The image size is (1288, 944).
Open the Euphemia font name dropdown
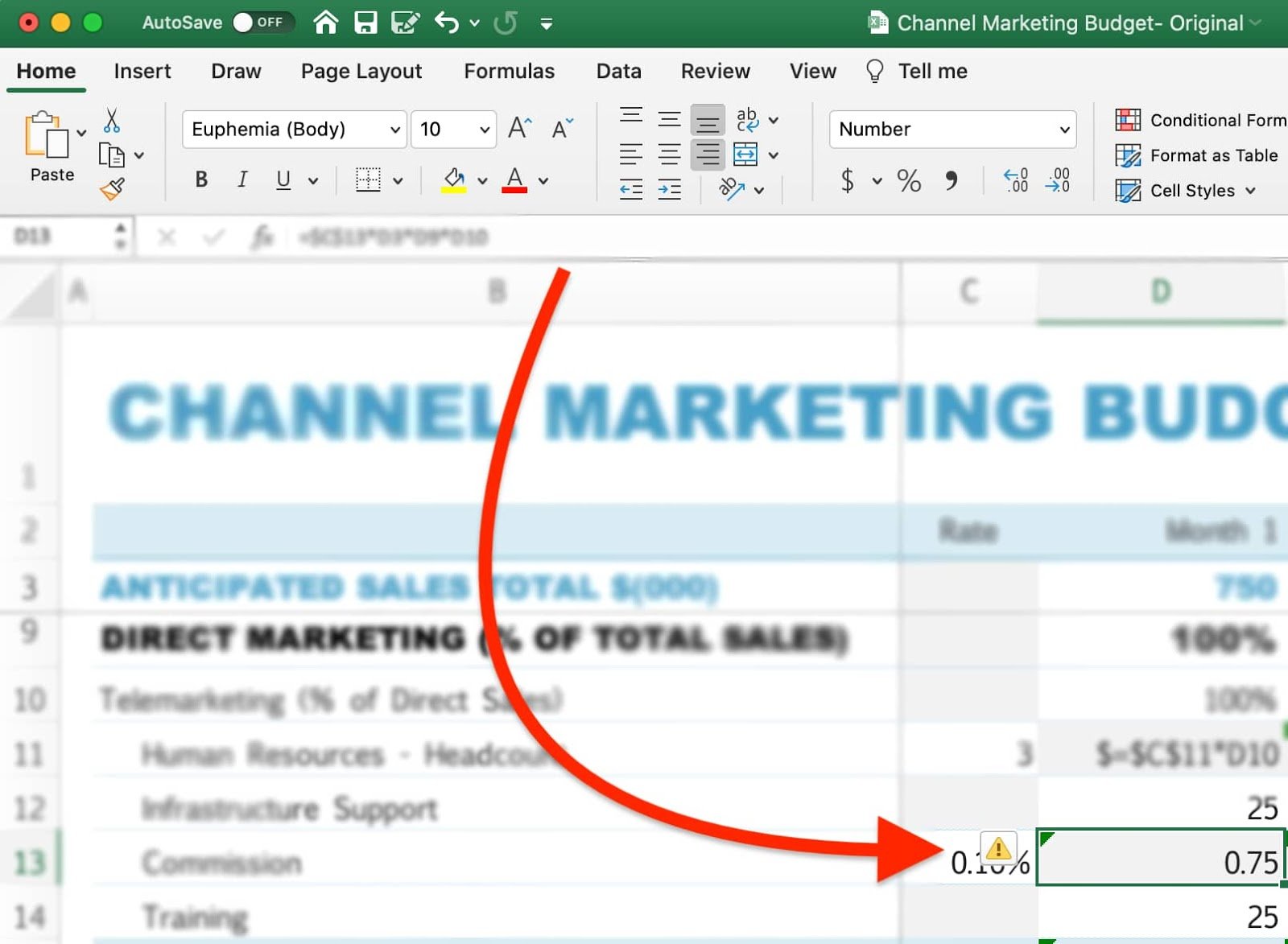(394, 129)
